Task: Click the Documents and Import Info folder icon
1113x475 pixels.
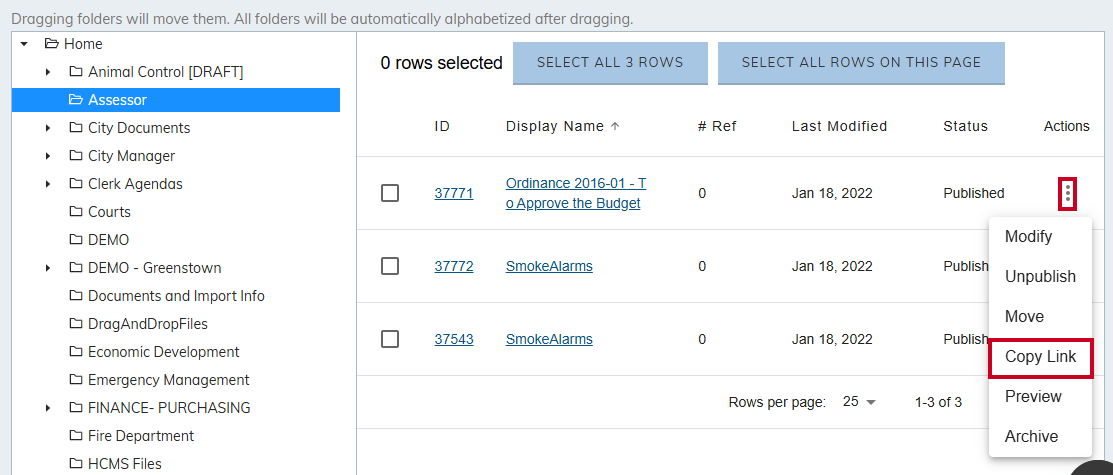Action: pos(75,295)
